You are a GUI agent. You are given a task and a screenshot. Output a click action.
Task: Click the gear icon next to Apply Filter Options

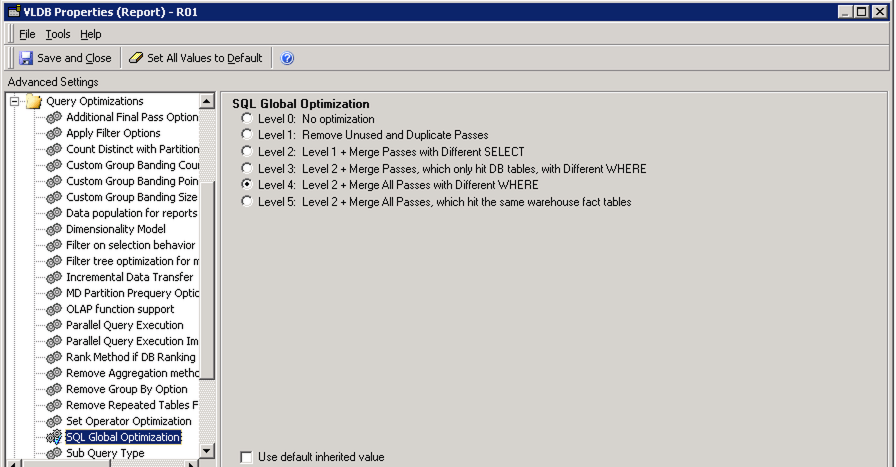coord(54,133)
